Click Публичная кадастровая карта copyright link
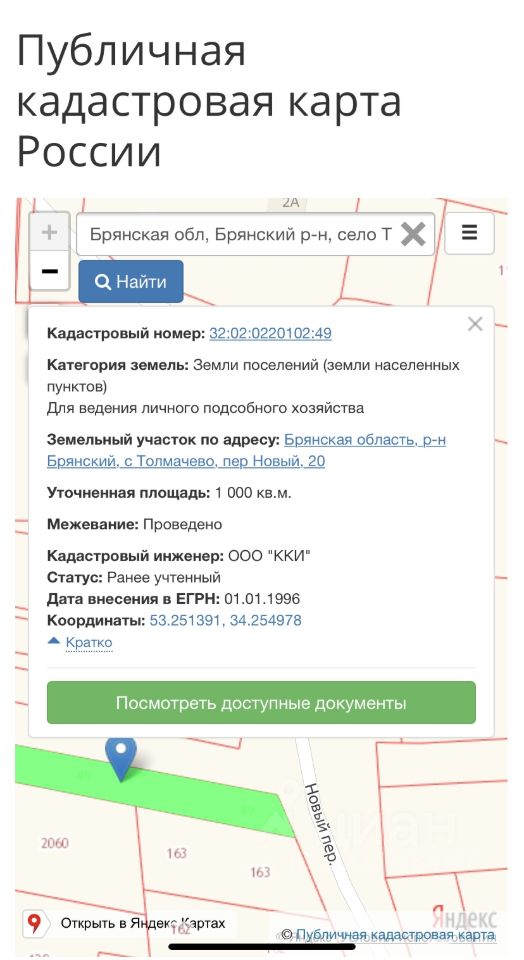 pos(396,935)
